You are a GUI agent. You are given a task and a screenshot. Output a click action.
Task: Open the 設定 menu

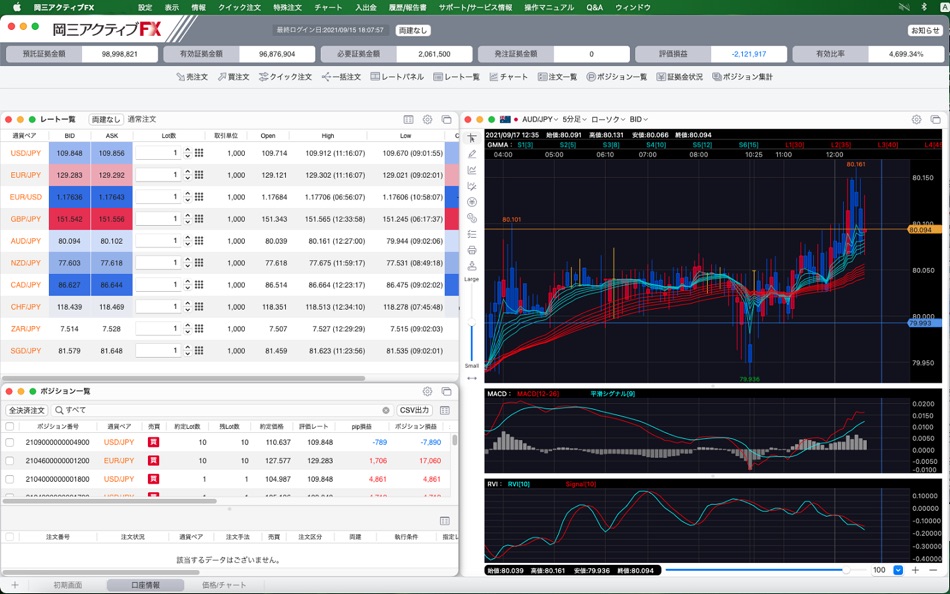pos(145,7)
